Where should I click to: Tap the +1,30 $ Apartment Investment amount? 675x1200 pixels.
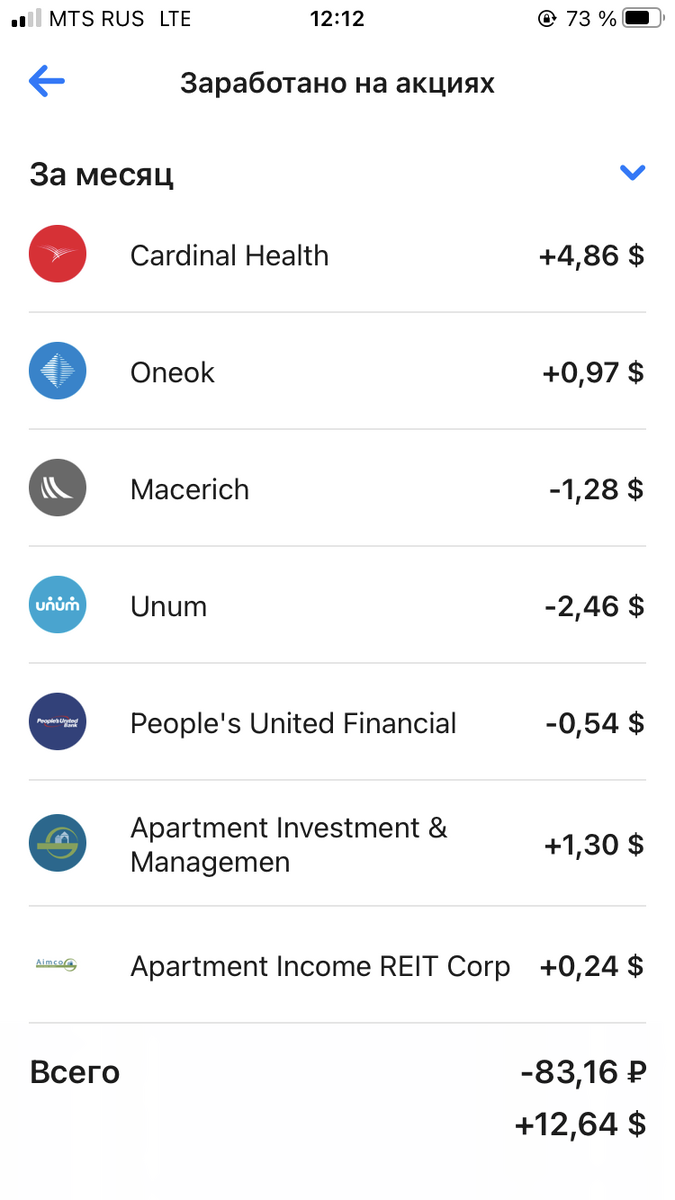[594, 845]
